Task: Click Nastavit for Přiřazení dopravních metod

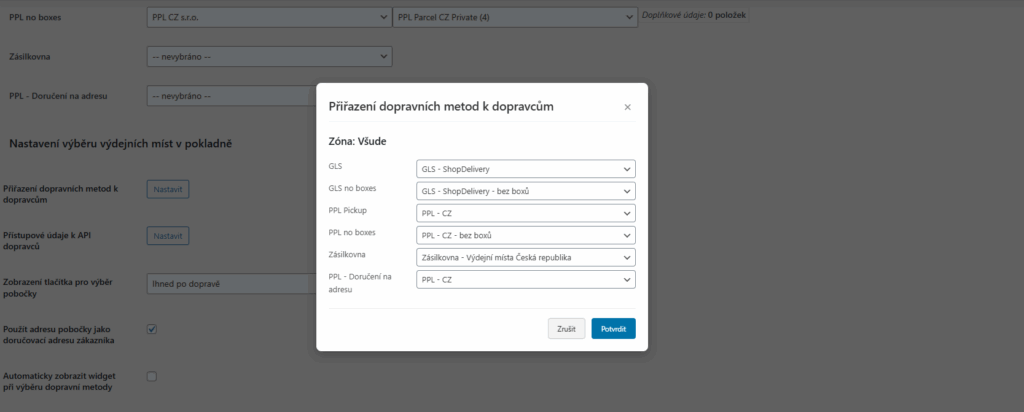Action: (168, 189)
